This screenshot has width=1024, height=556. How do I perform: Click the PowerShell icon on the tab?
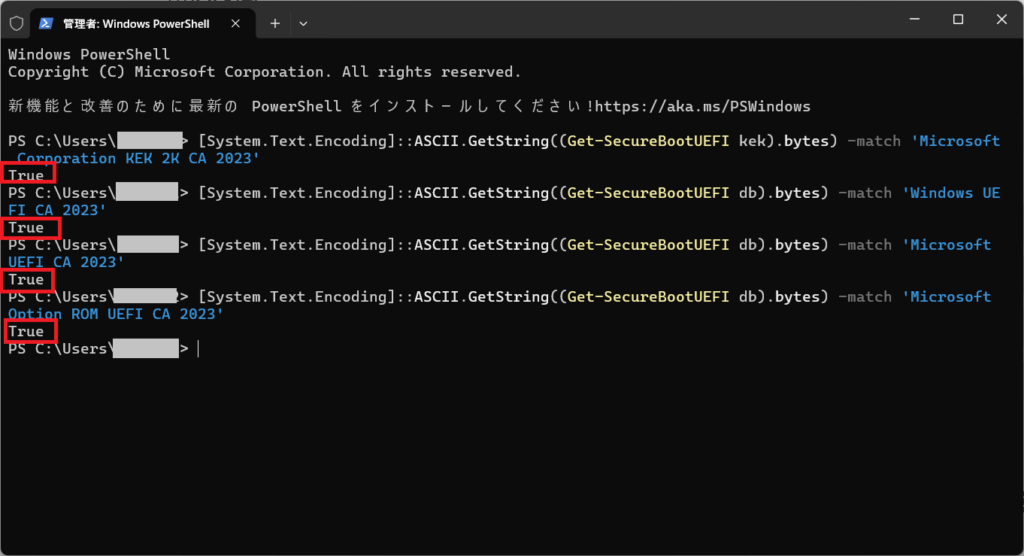click(46, 22)
